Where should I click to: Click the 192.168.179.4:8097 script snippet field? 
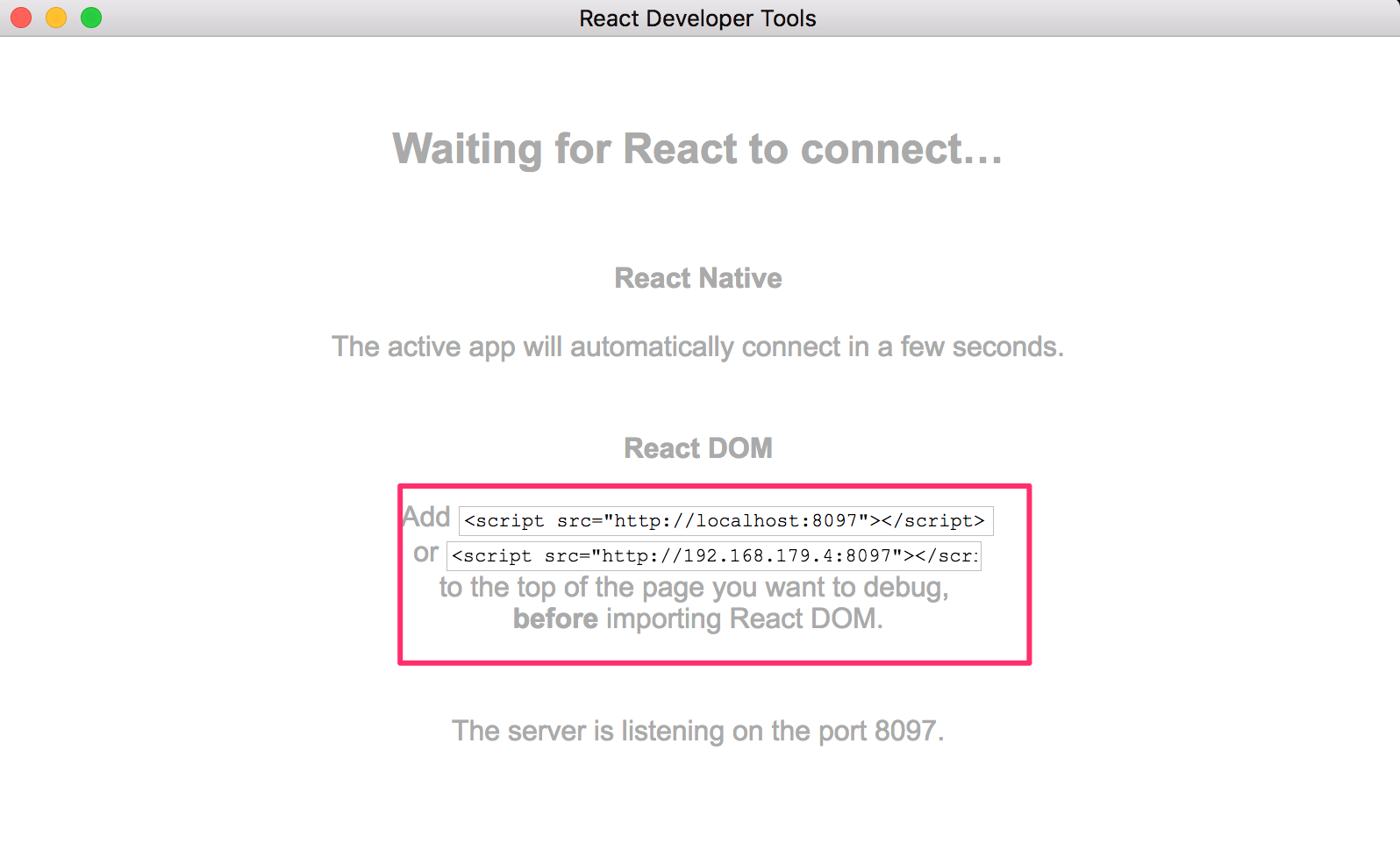[x=714, y=555]
